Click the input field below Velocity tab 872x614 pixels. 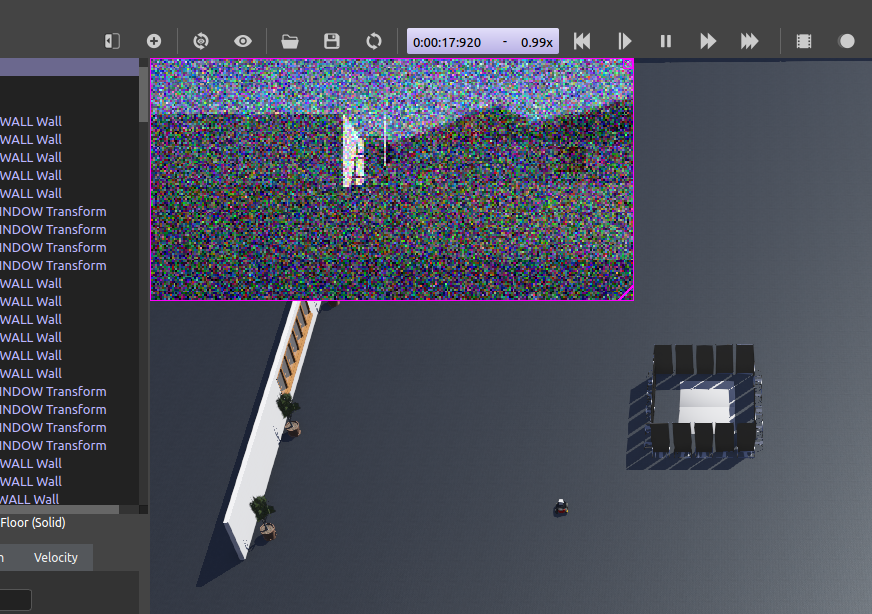coord(16,600)
